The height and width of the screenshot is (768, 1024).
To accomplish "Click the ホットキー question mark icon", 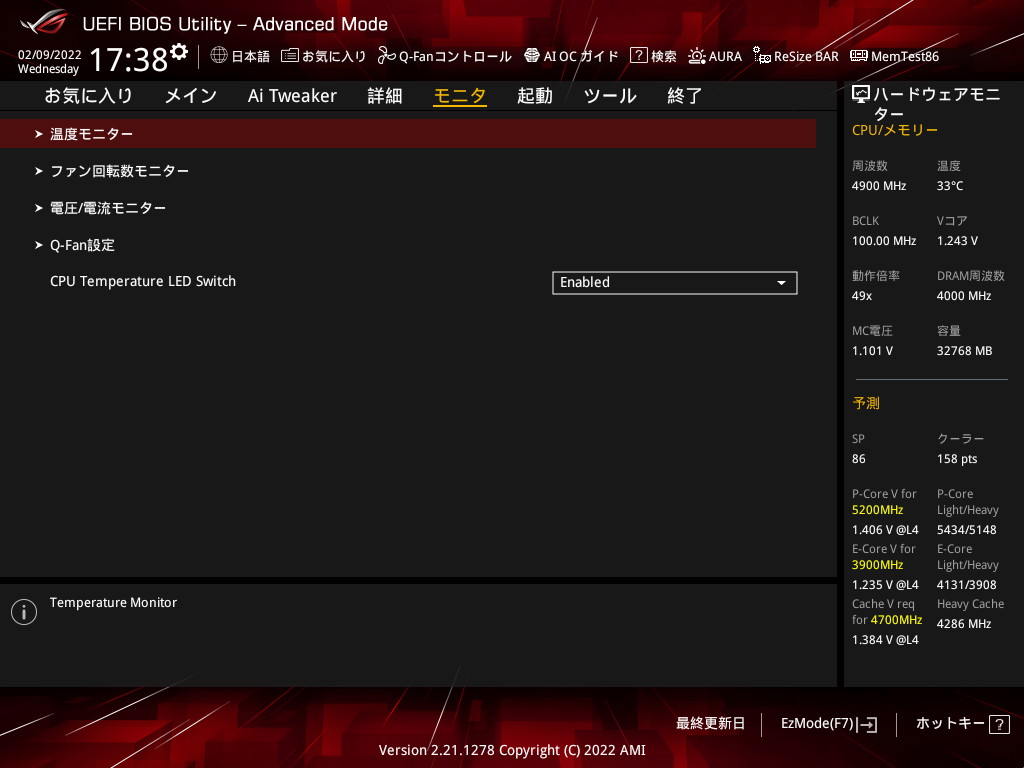I will pos(999,724).
